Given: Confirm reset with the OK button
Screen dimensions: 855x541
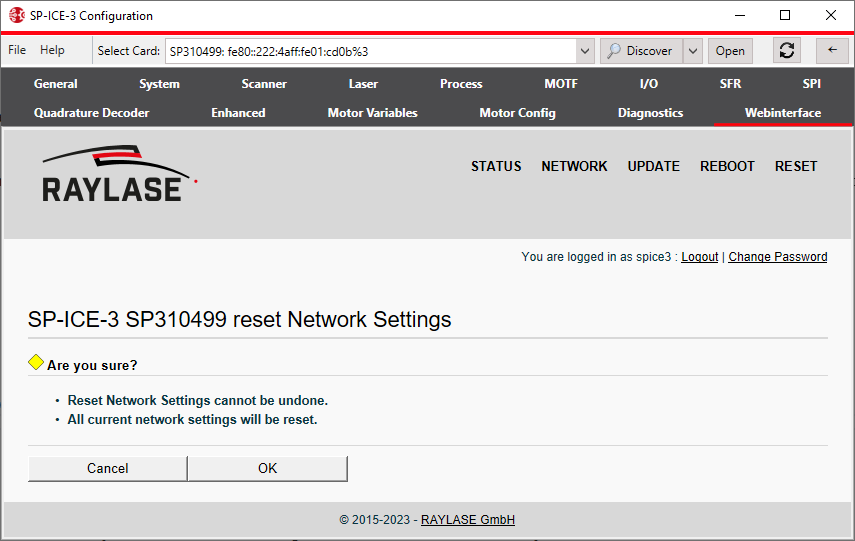Looking at the screenshot, I should click(267, 468).
